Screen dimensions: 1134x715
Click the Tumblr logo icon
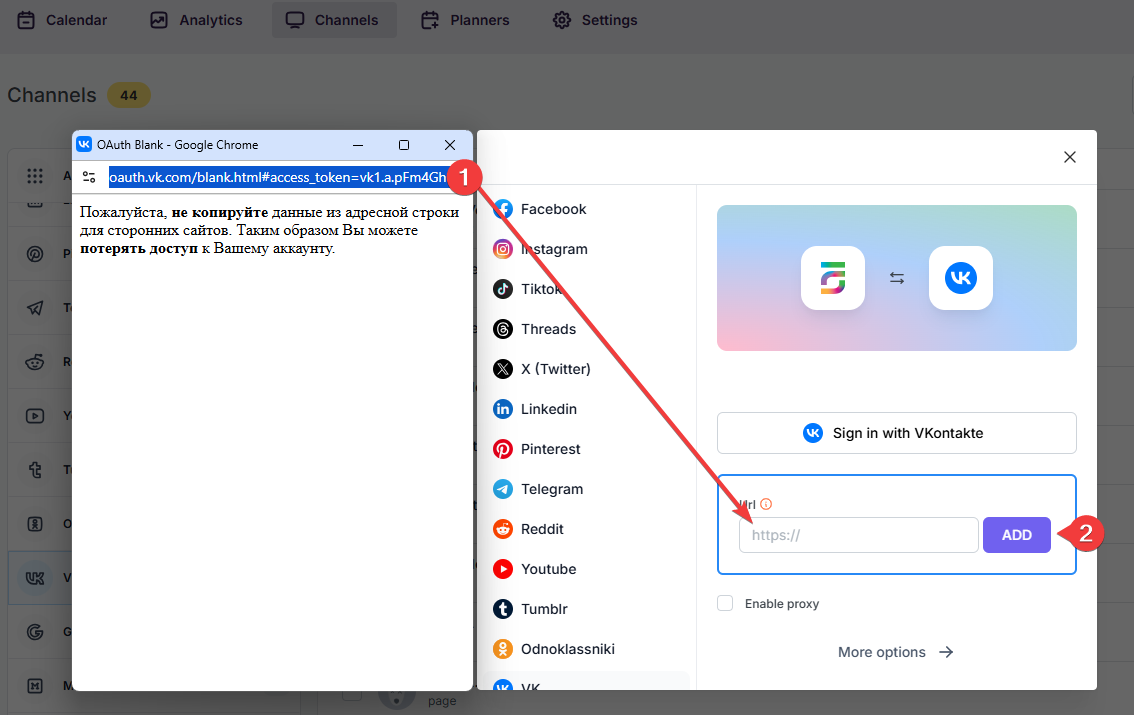tap(503, 609)
